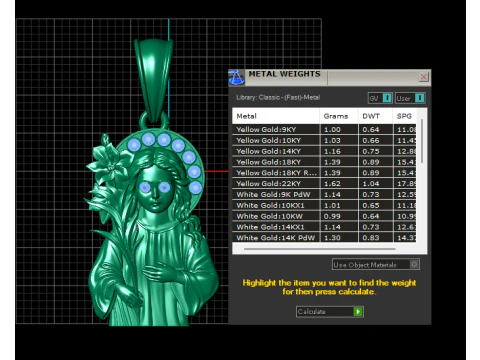Click the 0.99 grams value for 10KW

coord(332,216)
